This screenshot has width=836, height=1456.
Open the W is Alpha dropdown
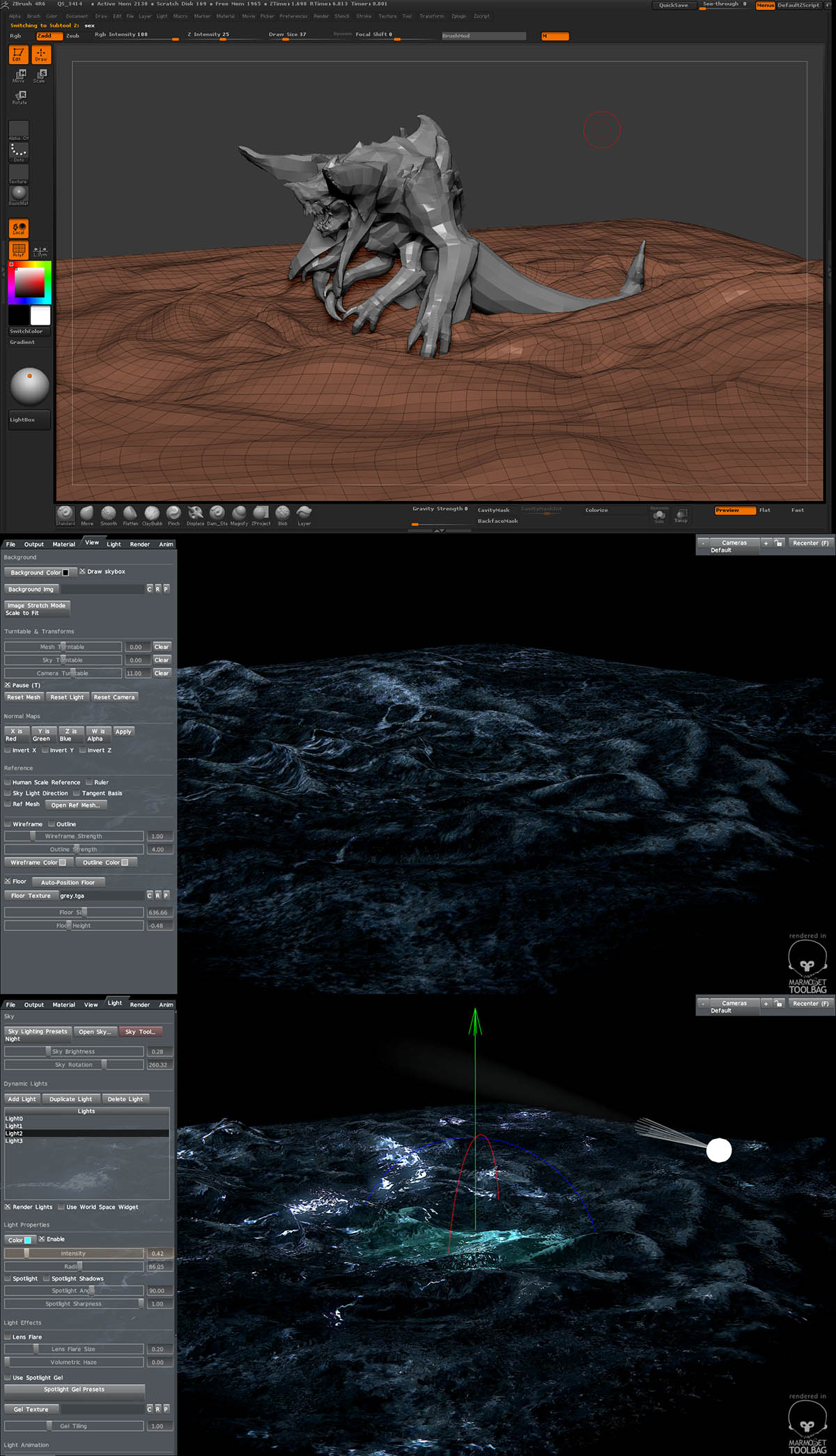point(98,735)
